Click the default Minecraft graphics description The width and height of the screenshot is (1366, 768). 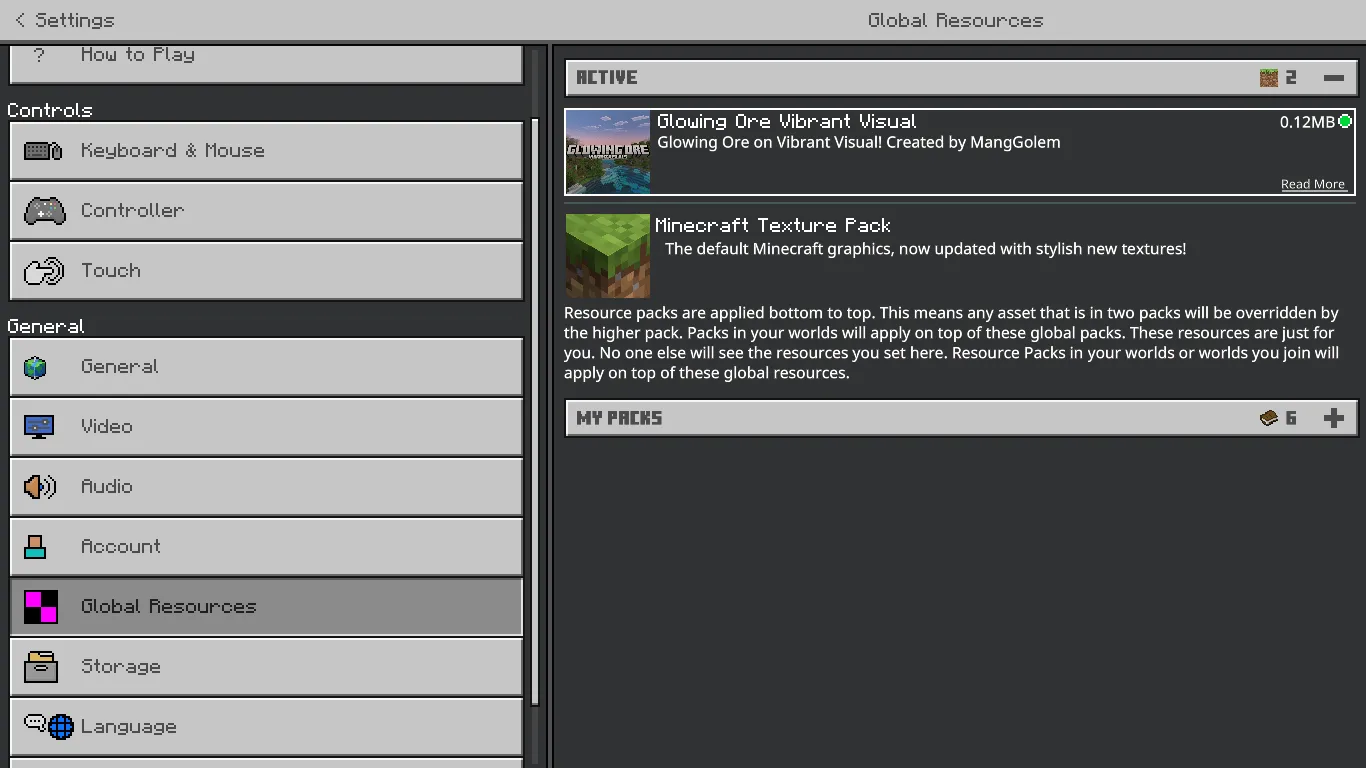tap(926, 249)
